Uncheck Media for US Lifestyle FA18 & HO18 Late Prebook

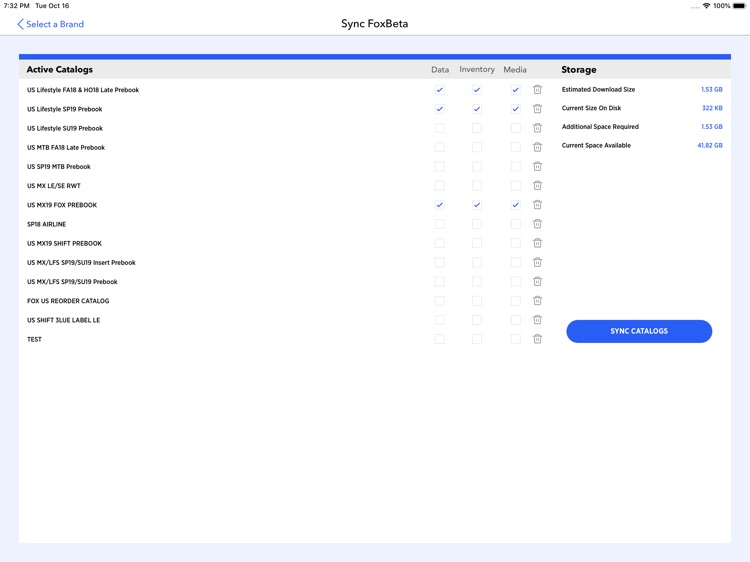coord(515,89)
